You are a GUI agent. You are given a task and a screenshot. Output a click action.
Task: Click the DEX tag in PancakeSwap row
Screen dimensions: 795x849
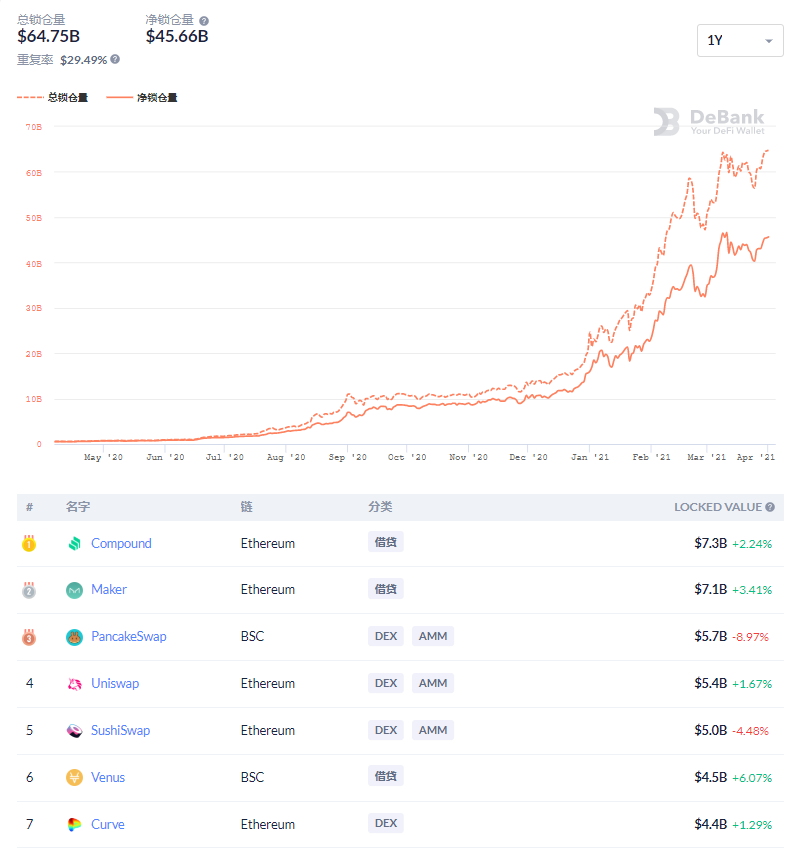pyautogui.click(x=386, y=636)
